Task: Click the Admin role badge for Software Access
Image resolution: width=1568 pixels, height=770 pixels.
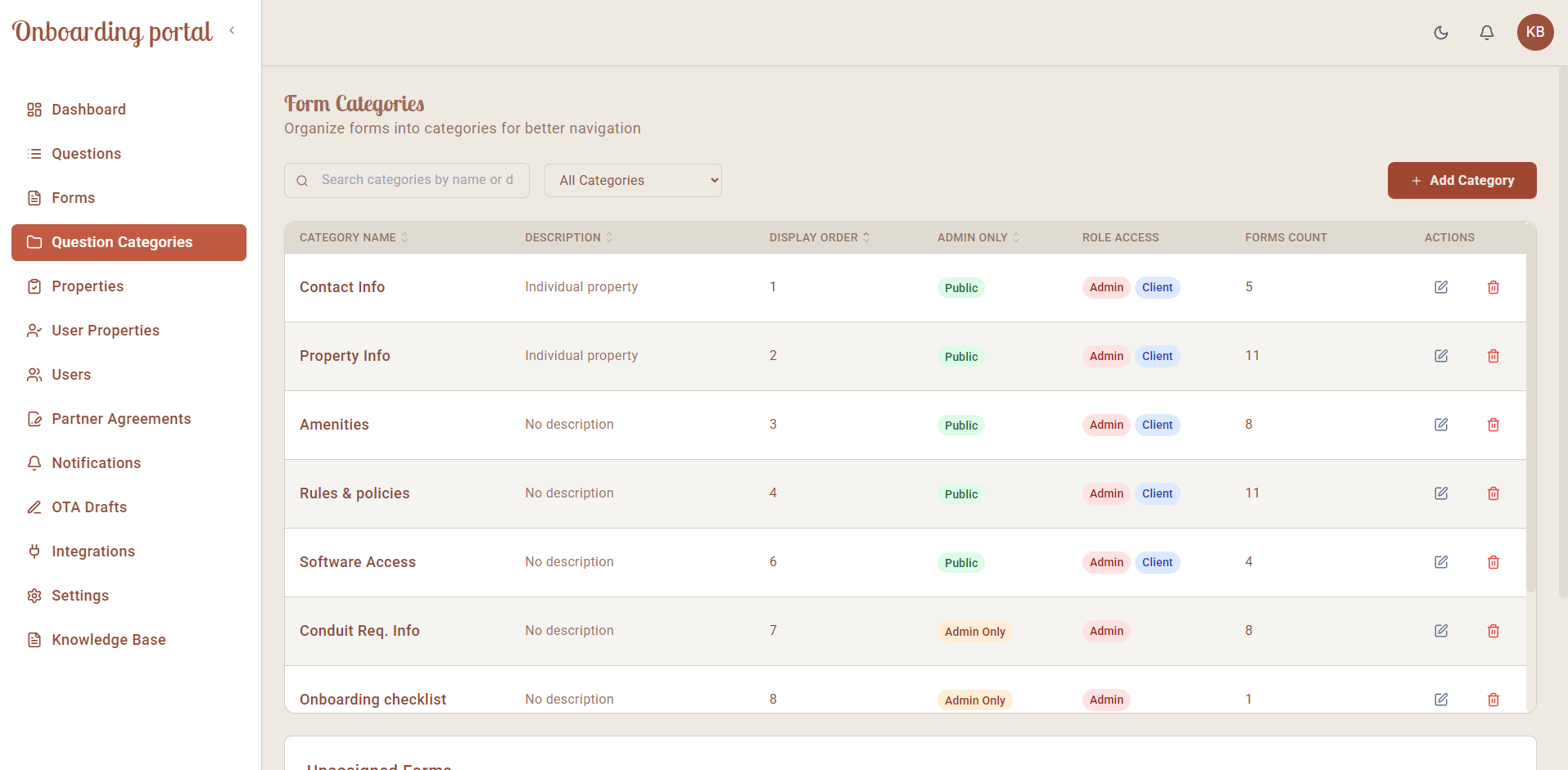Action: tap(1106, 562)
